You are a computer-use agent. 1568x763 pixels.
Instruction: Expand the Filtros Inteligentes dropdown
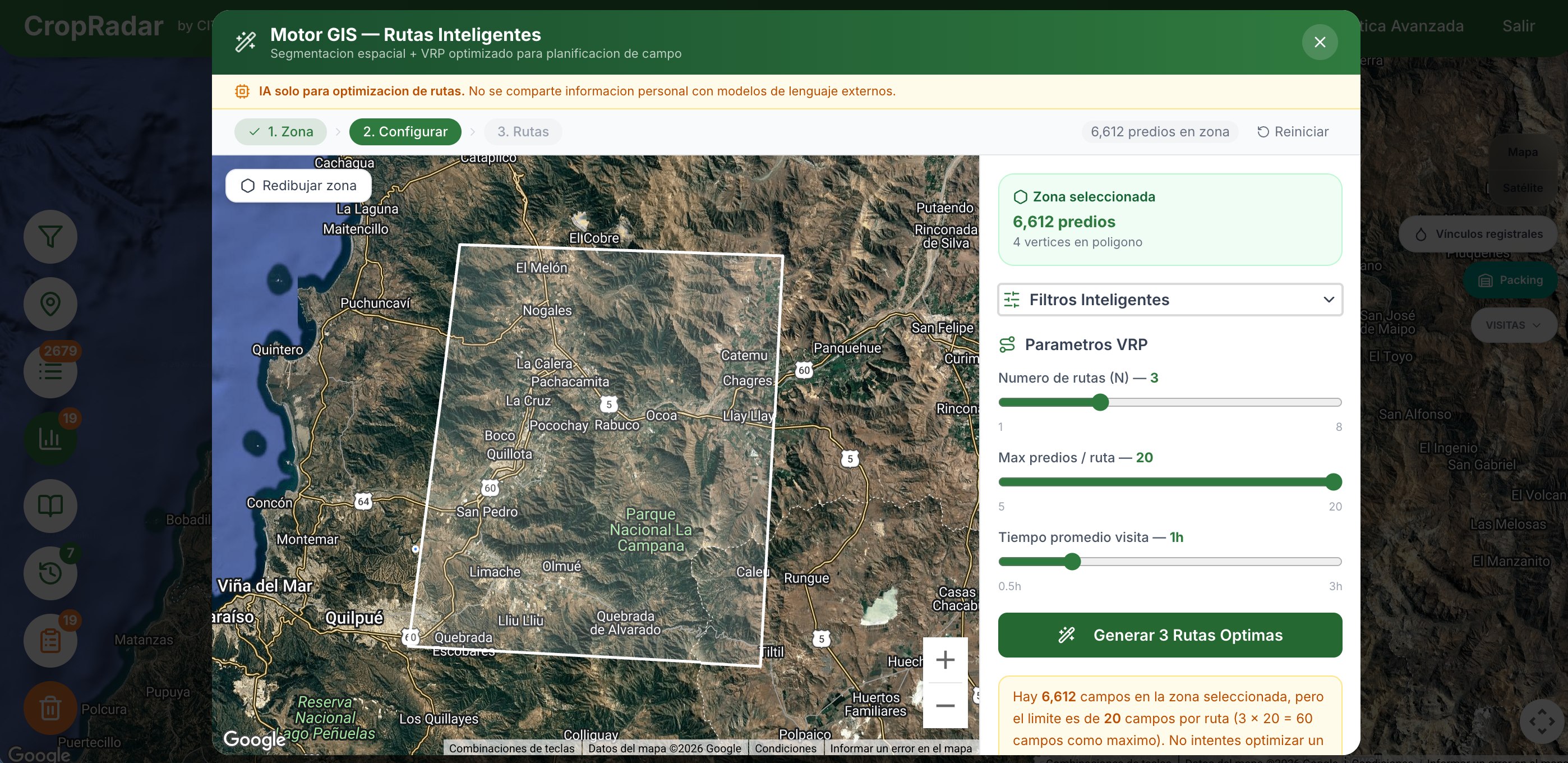pos(1170,300)
